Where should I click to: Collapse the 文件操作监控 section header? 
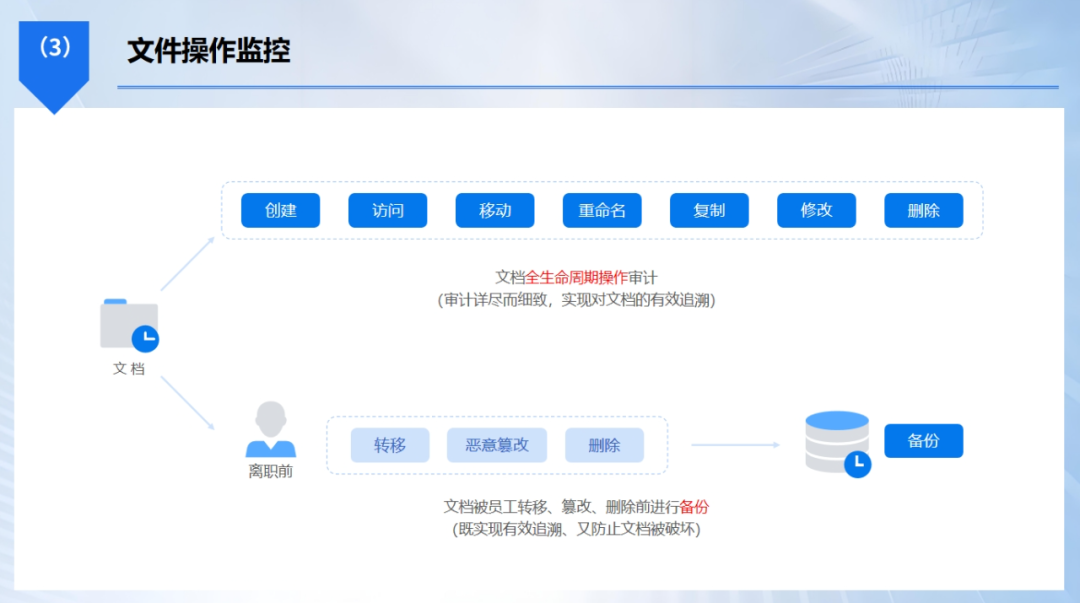(x=207, y=45)
